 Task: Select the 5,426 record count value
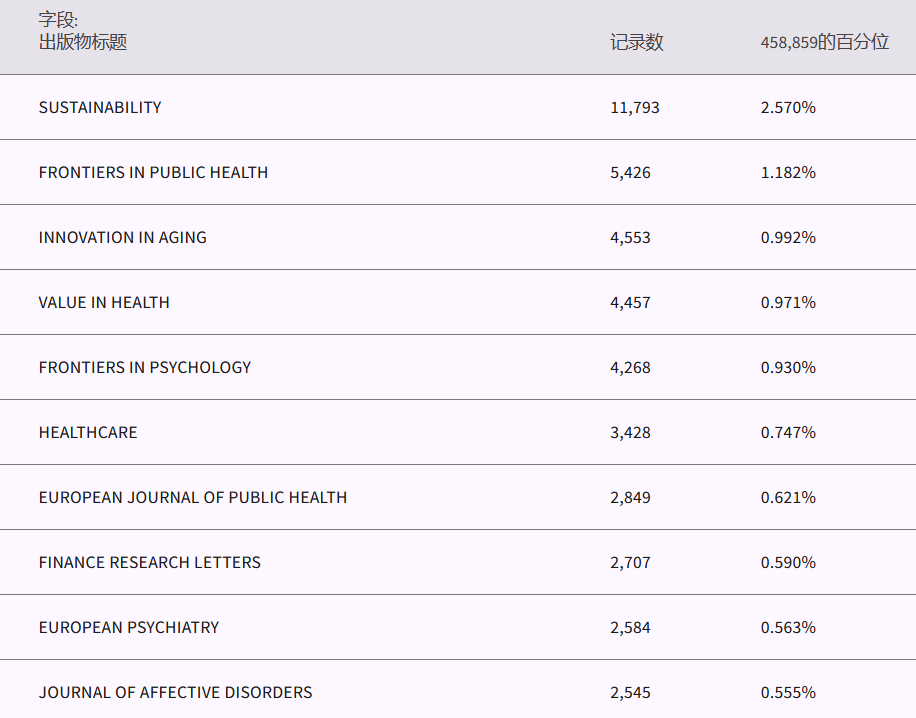(x=630, y=172)
